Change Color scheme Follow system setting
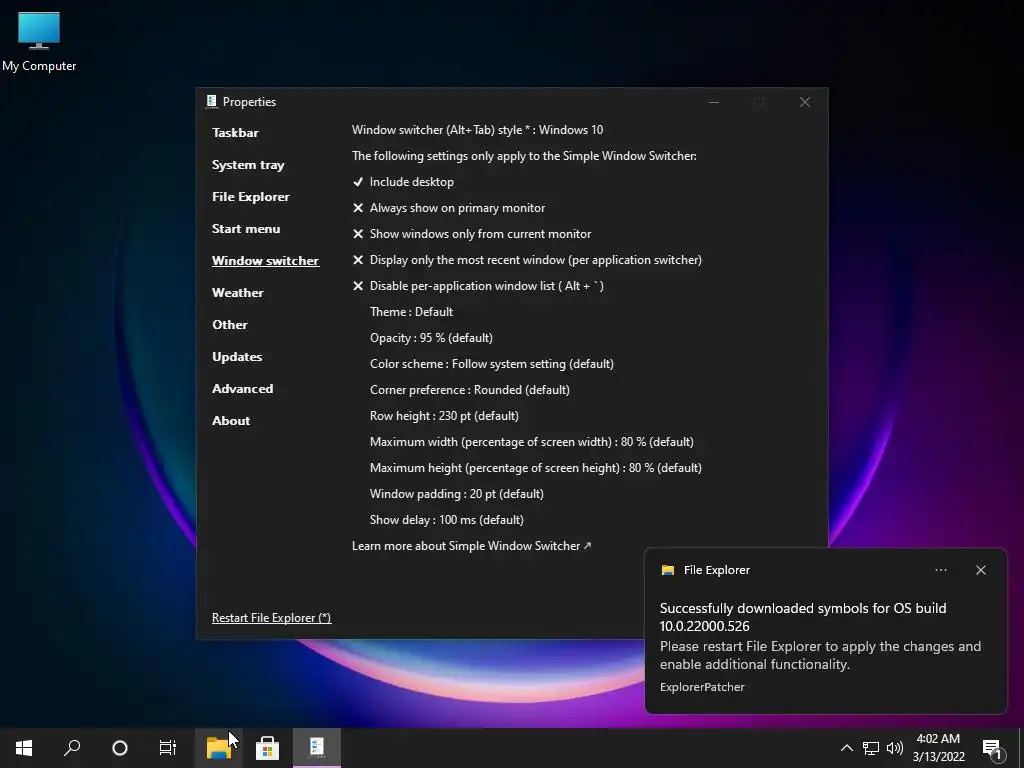This screenshot has width=1024, height=768. (x=492, y=364)
